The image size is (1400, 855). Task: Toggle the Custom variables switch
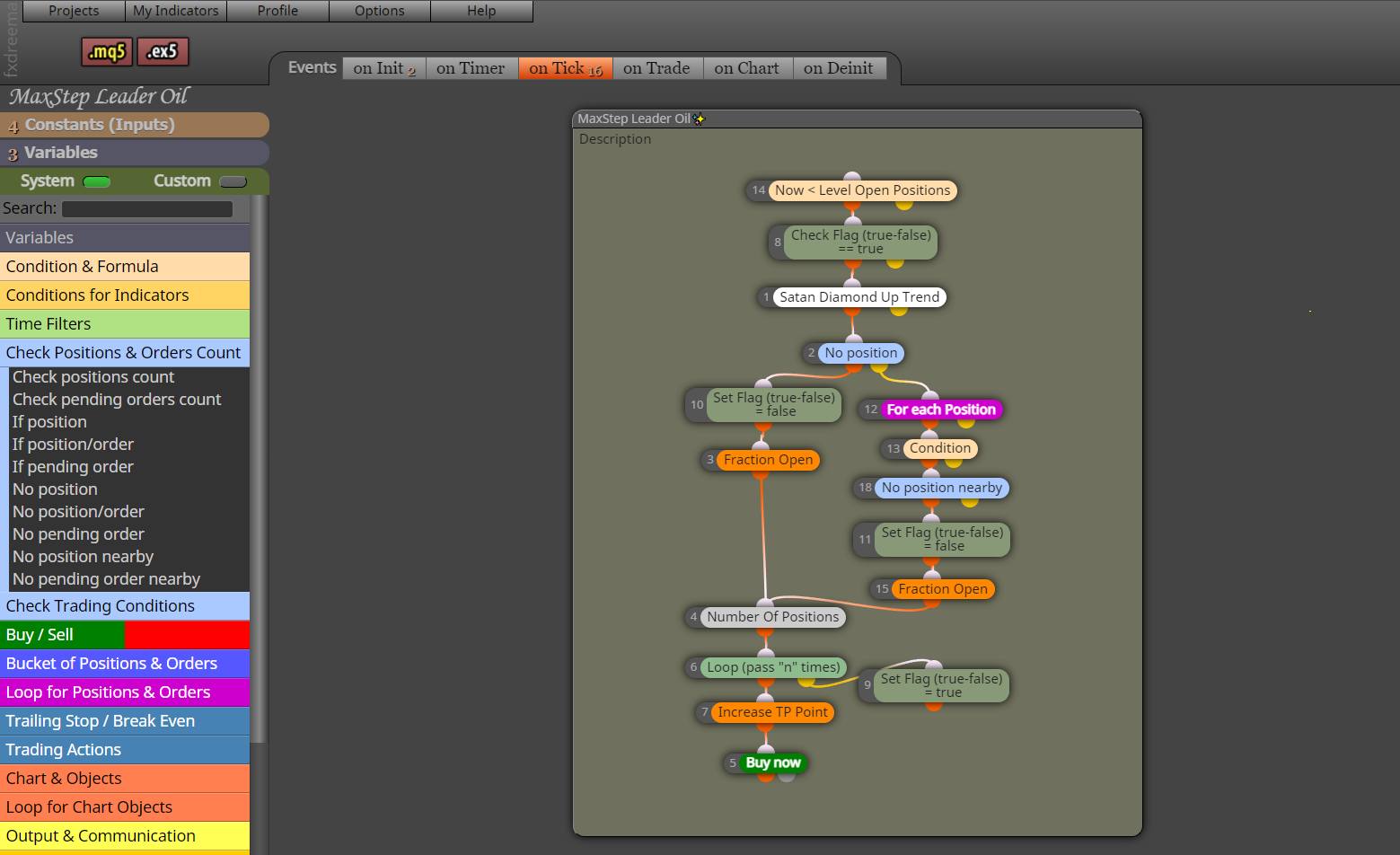tap(233, 181)
